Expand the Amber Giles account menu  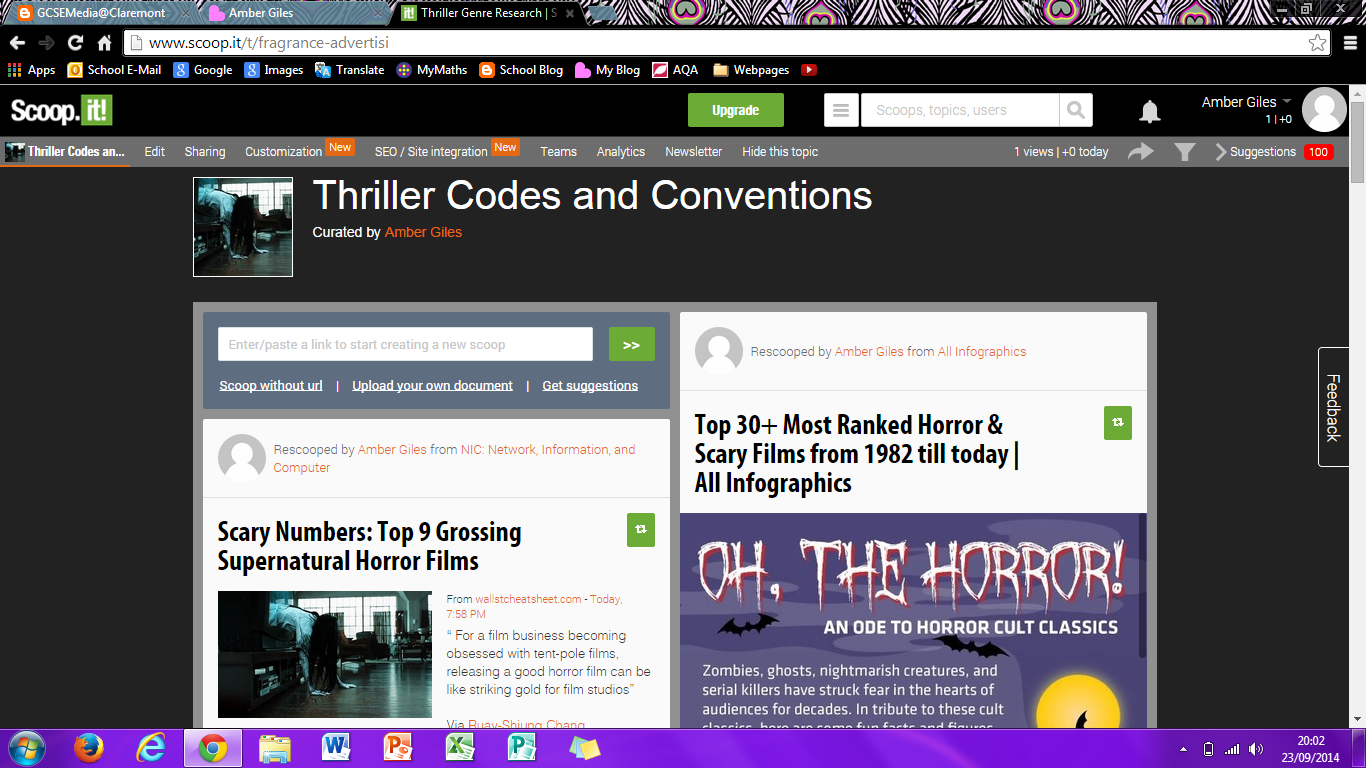point(1246,102)
